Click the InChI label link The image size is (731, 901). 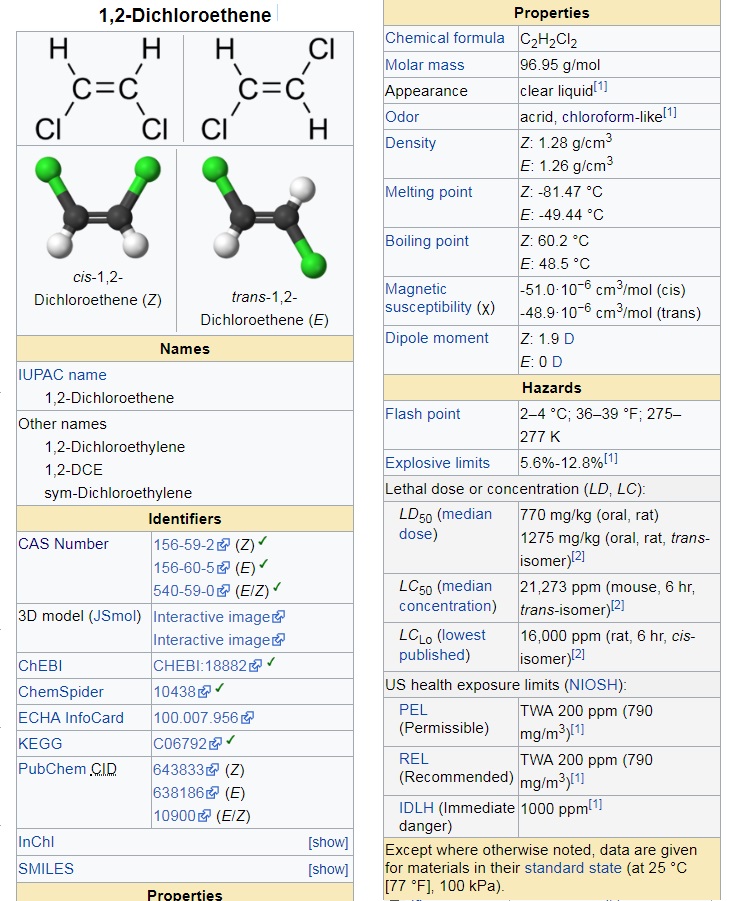[36, 842]
